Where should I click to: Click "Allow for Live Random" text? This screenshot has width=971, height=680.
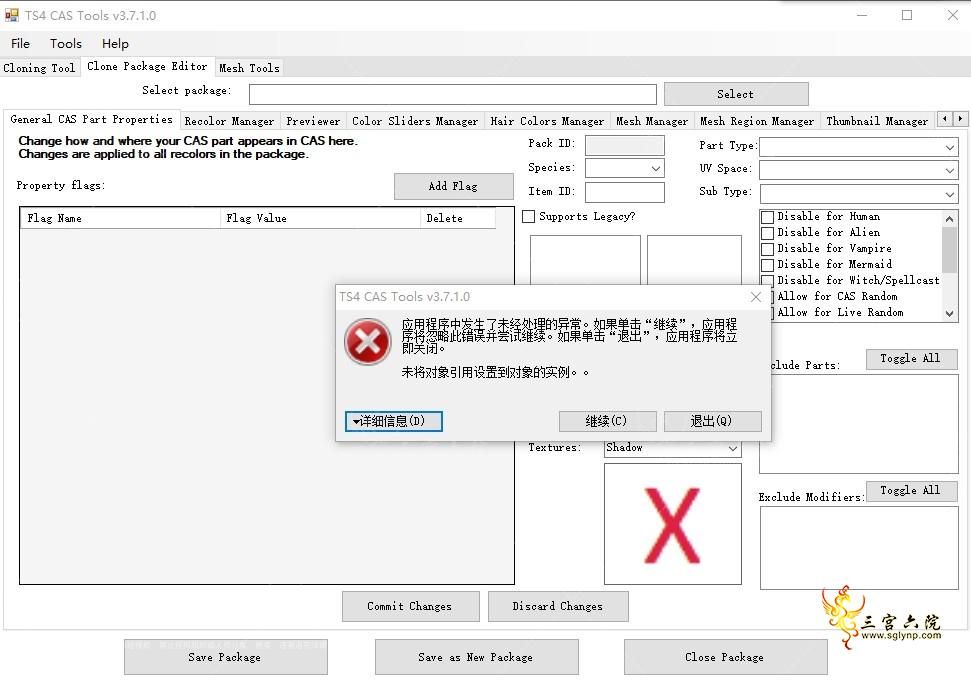(840, 313)
